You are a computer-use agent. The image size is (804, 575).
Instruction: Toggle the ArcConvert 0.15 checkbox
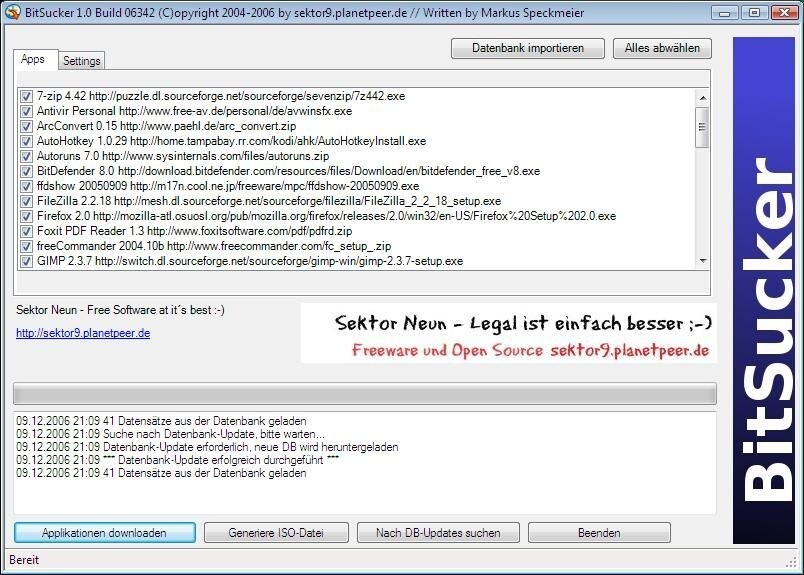(26, 126)
